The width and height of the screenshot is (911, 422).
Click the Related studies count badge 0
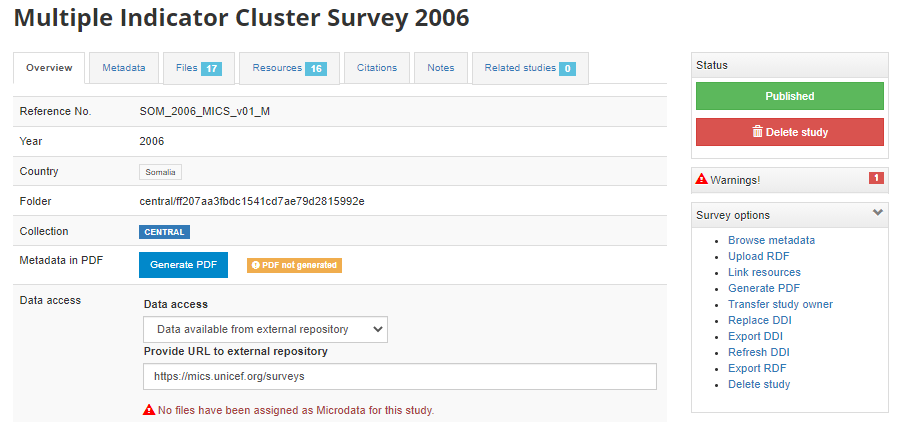click(567, 69)
